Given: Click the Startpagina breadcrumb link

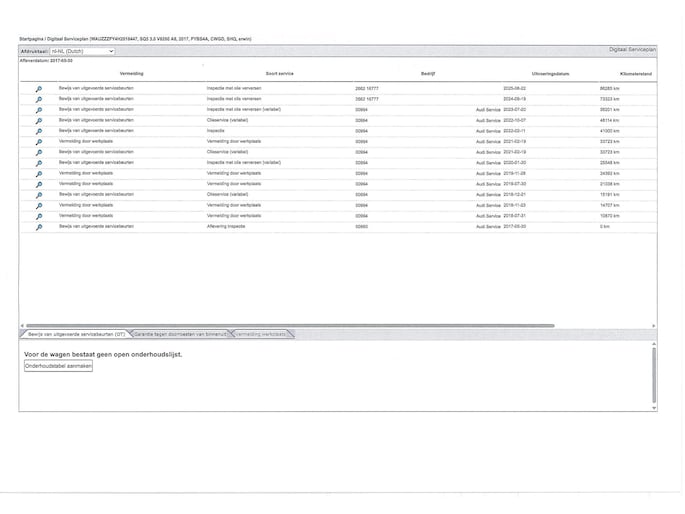Looking at the screenshot, I should [32, 38].
